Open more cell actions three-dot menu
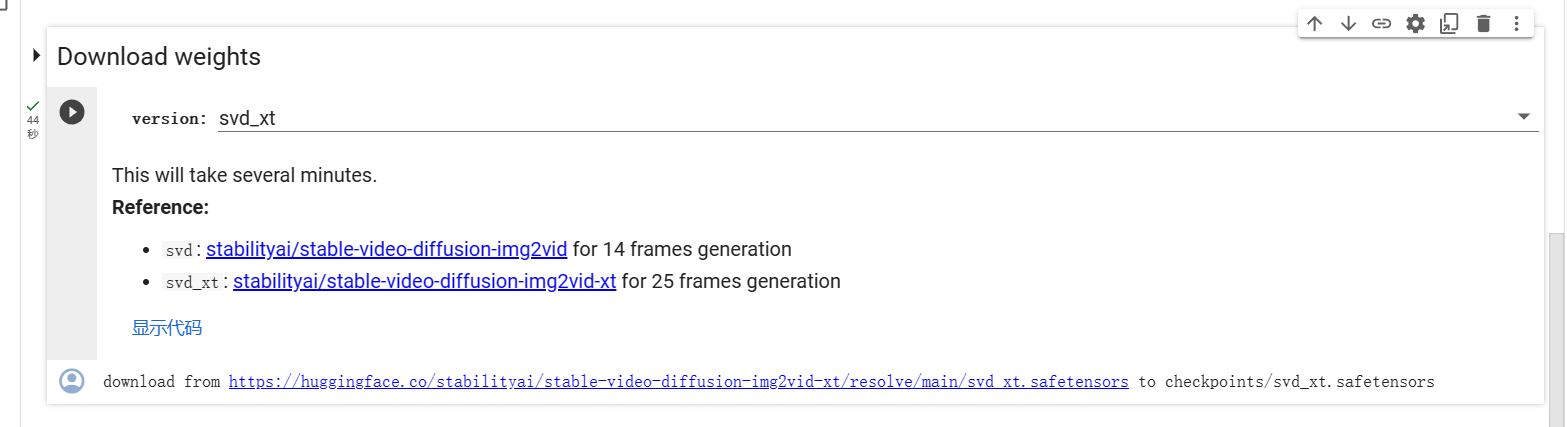 (1516, 24)
